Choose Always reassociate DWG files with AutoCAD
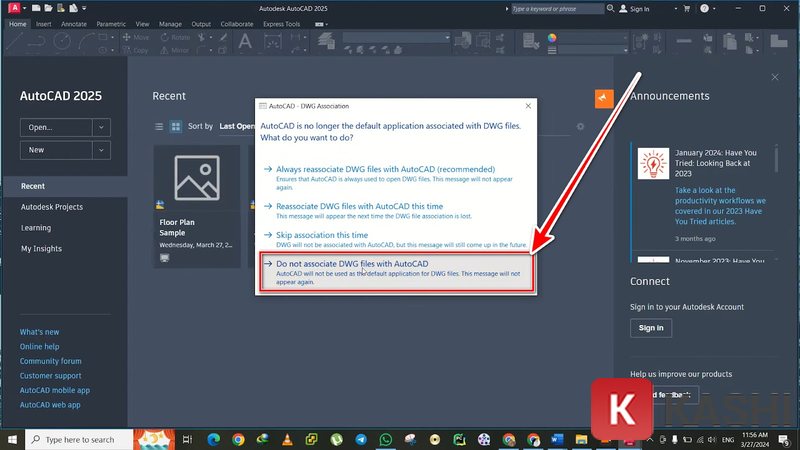 [x=396, y=177]
